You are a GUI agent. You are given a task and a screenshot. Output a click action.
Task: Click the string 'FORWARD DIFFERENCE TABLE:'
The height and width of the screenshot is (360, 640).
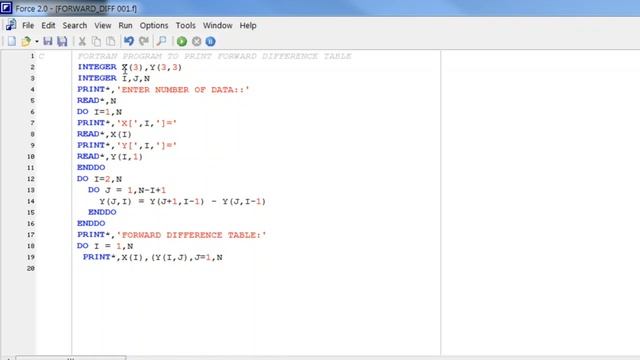coord(191,235)
